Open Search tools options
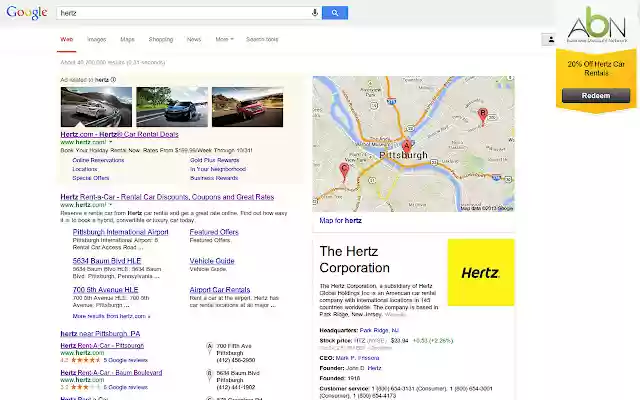The height and width of the screenshot is (400, 640). pos(262,39)
